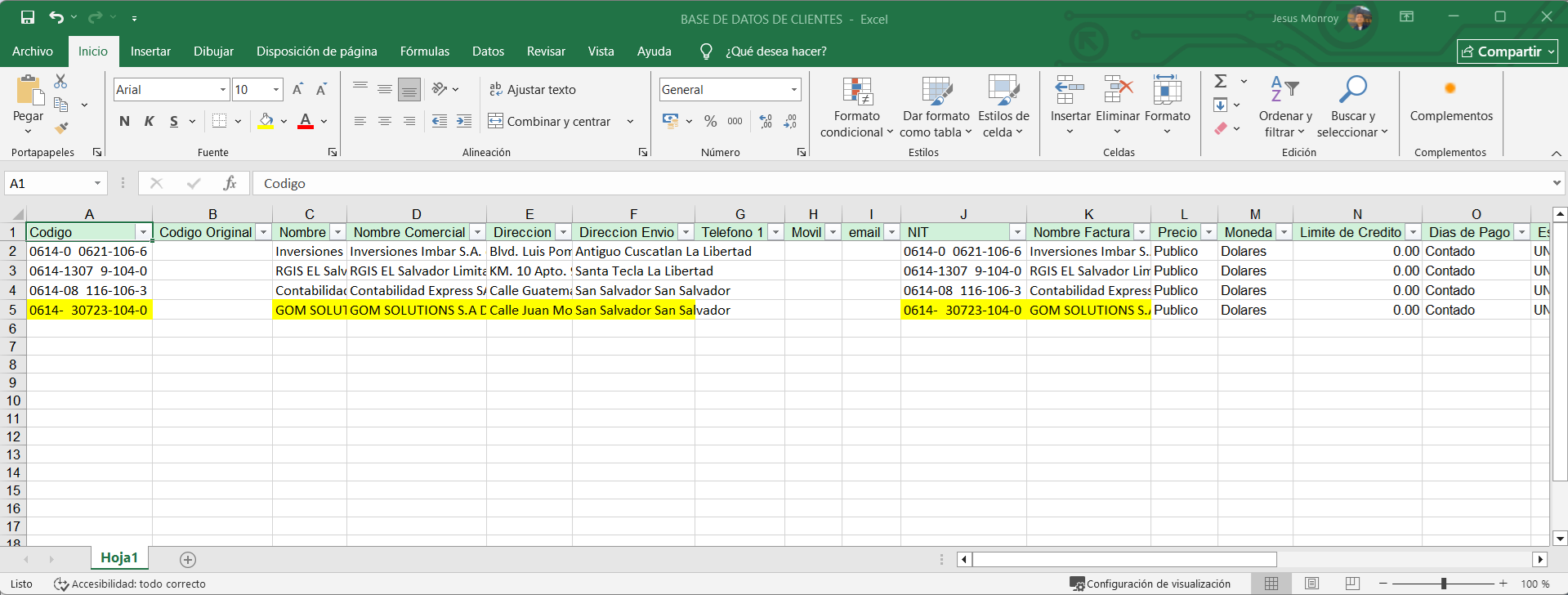
Task: Click the accounting number format icon
Action: tap(671, 121)
